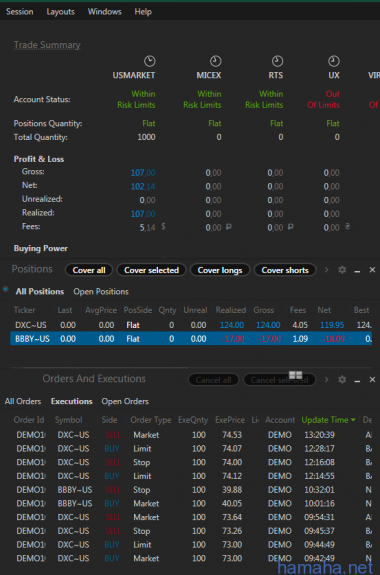
Task: Open the Session menu
Action: pyautogui.click(x=19, y=12)
